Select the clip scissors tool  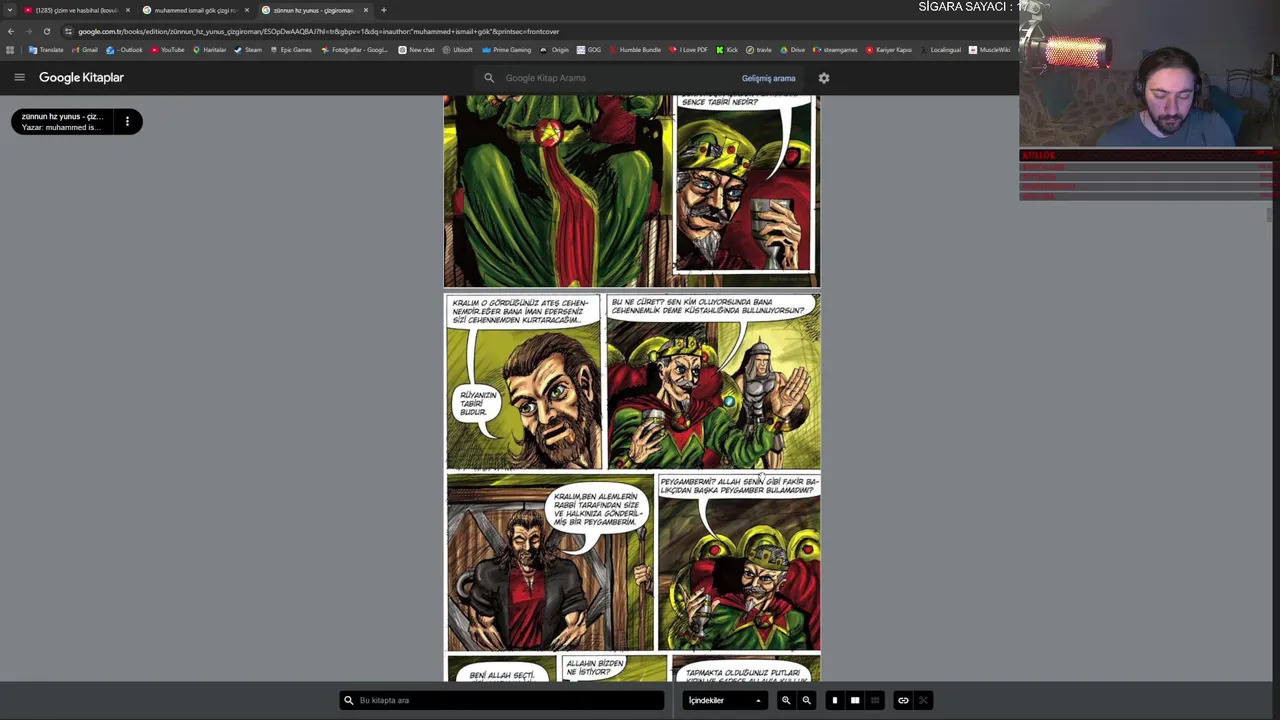pyautogui.click(x=923, y=700)
